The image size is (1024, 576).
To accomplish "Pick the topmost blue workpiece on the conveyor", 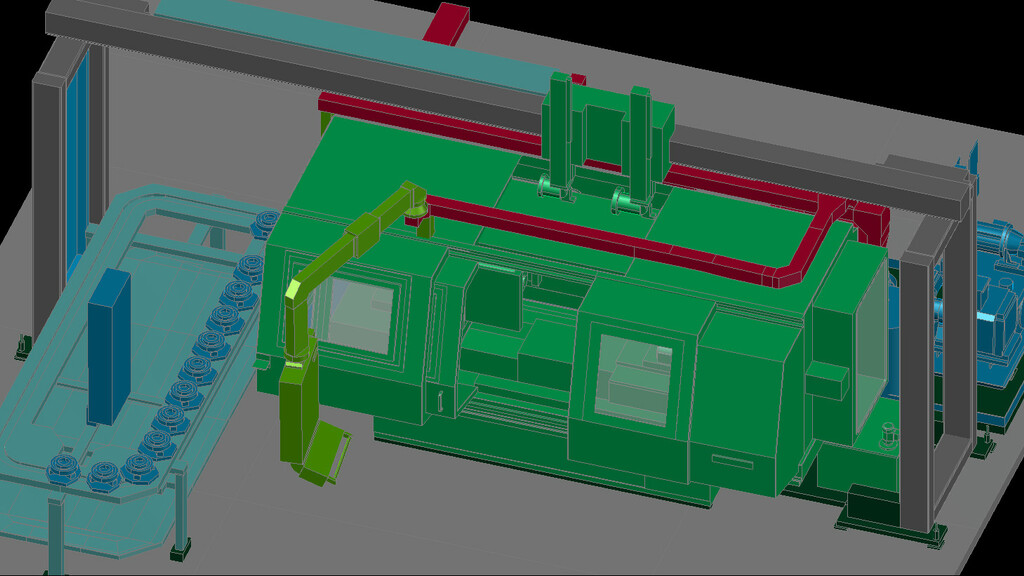I will 266,224.
